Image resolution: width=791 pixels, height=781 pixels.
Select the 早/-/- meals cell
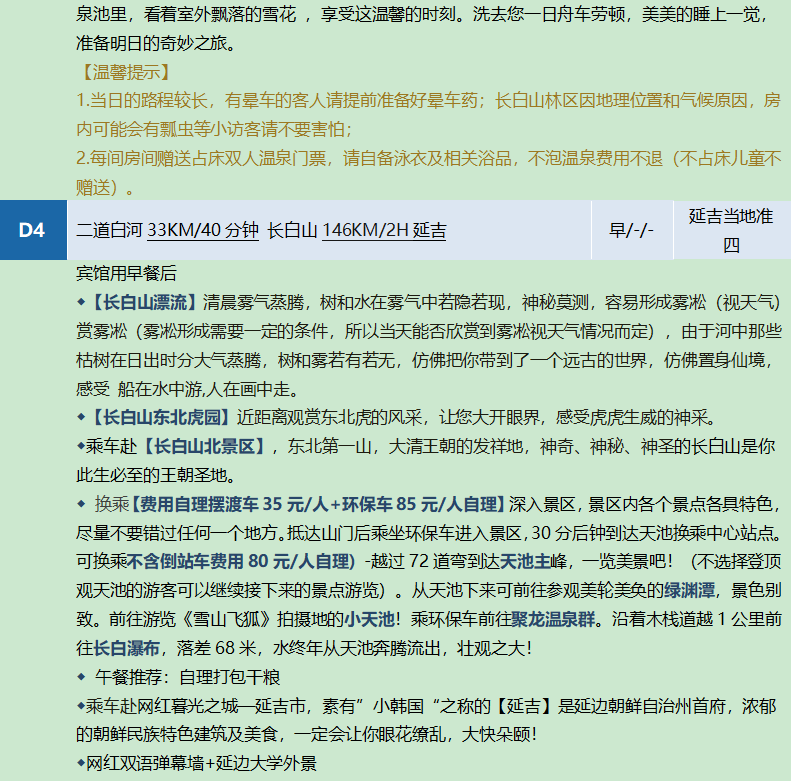coord(631,230)
